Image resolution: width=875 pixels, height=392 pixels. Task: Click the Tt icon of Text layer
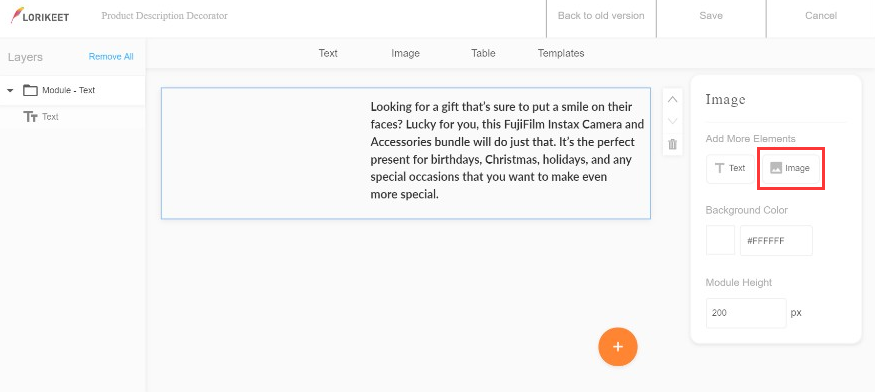31,117
